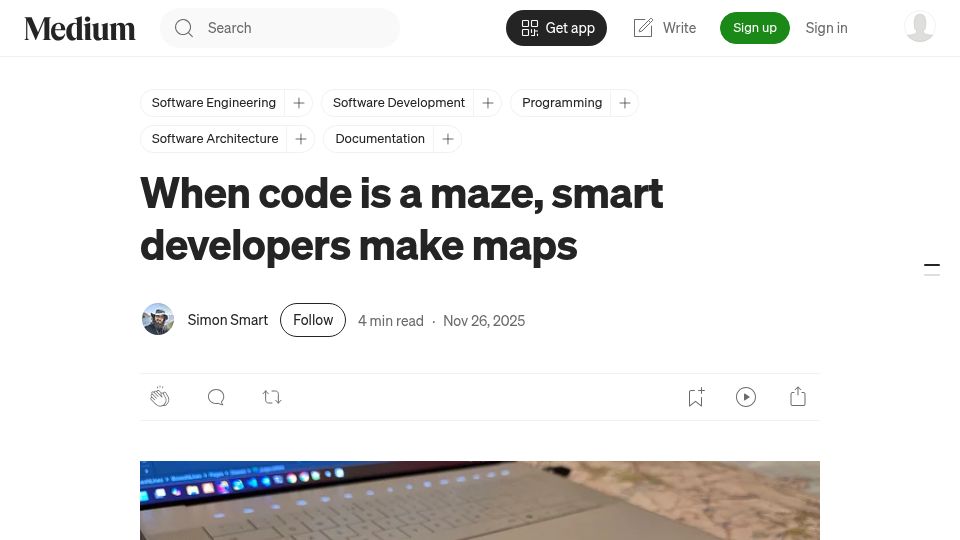Click the article title heading
This screenshot has width=960, height=540.
tap(402, 219)
